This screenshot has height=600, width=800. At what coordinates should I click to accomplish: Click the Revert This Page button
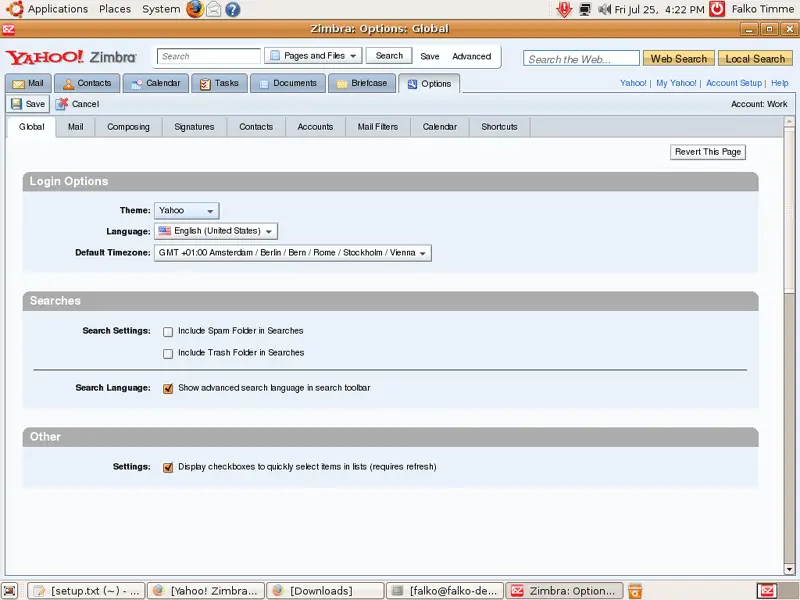click(x=708, y=152)
